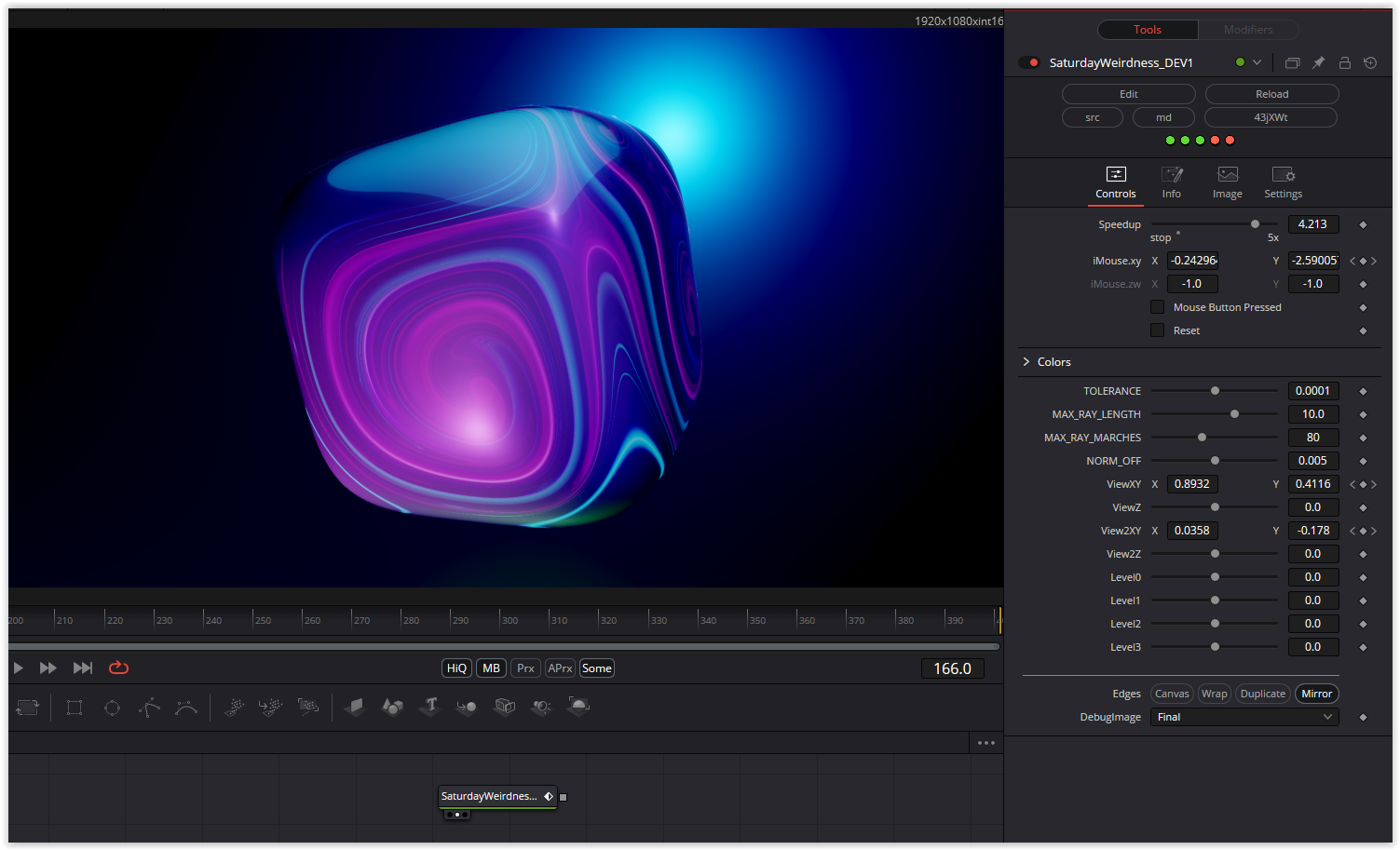The height and width of the screenshot is (850, 1400).
Task: Check the Reset checkbox
Action: click(1157, 331)
